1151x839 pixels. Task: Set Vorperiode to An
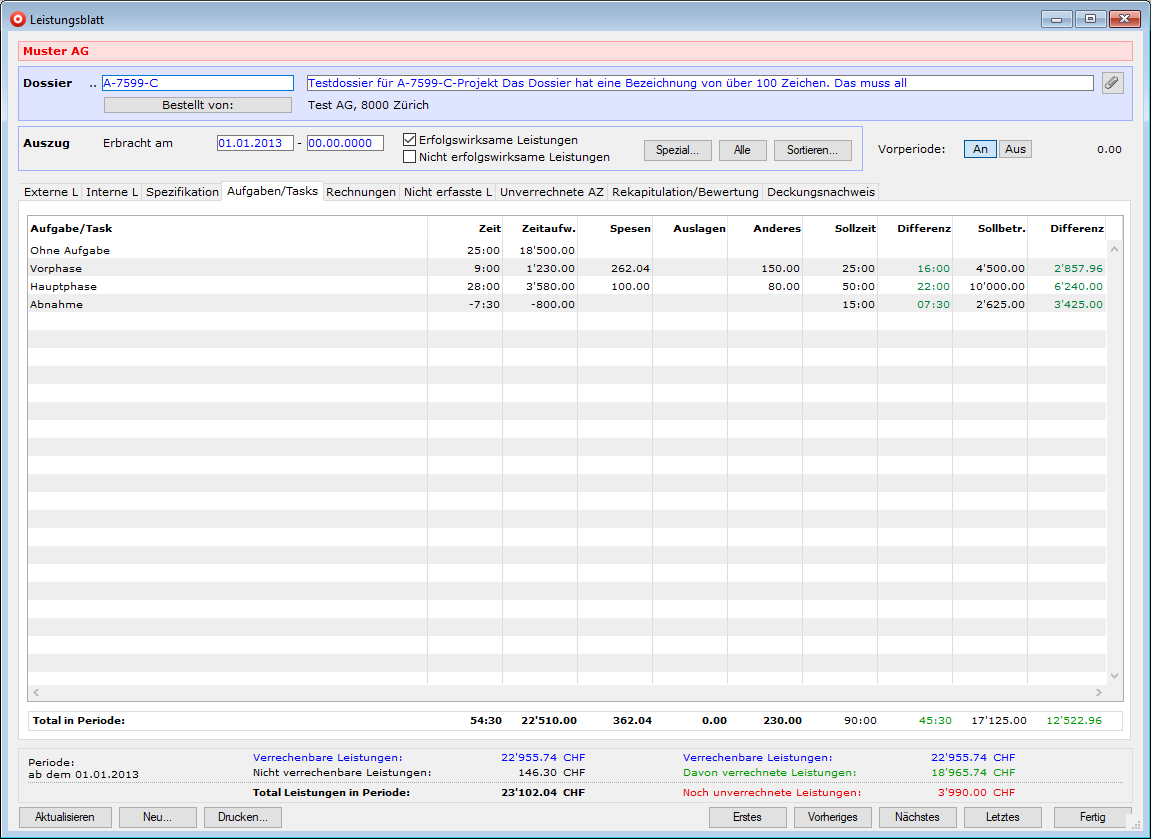[x=980, y=149]
